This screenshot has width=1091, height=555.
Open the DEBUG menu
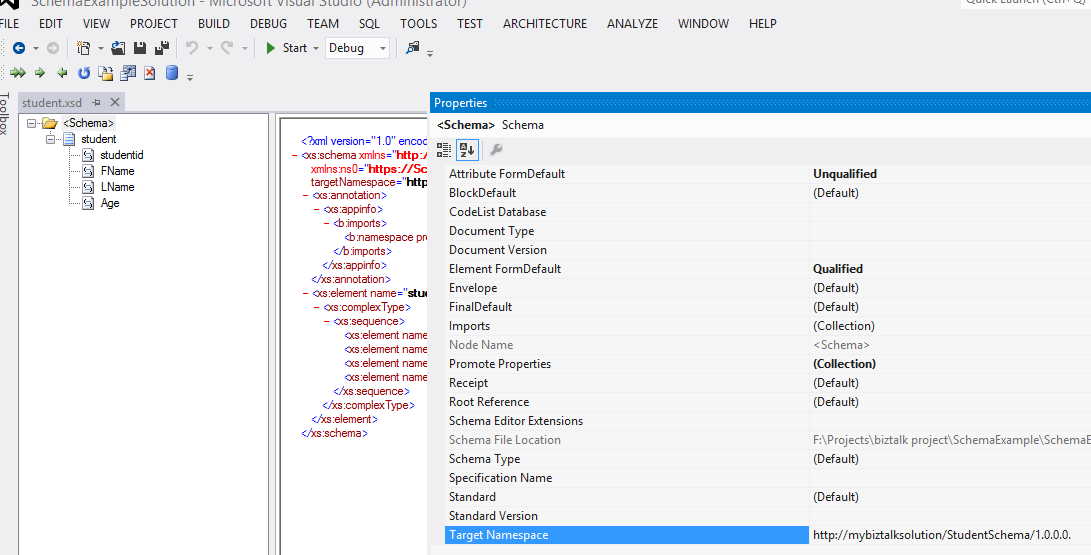269,24
